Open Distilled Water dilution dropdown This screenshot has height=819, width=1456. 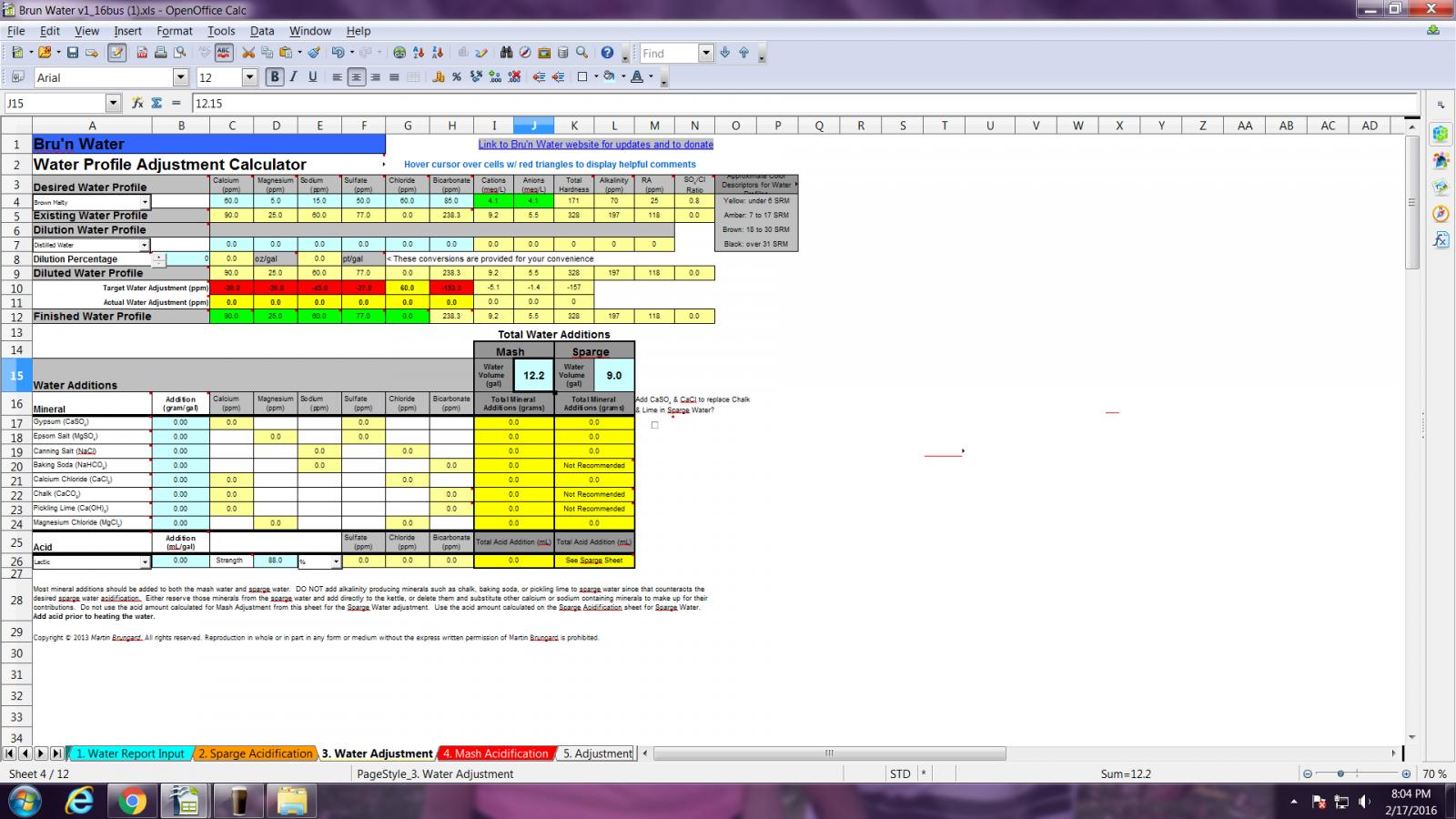[144, 245]
